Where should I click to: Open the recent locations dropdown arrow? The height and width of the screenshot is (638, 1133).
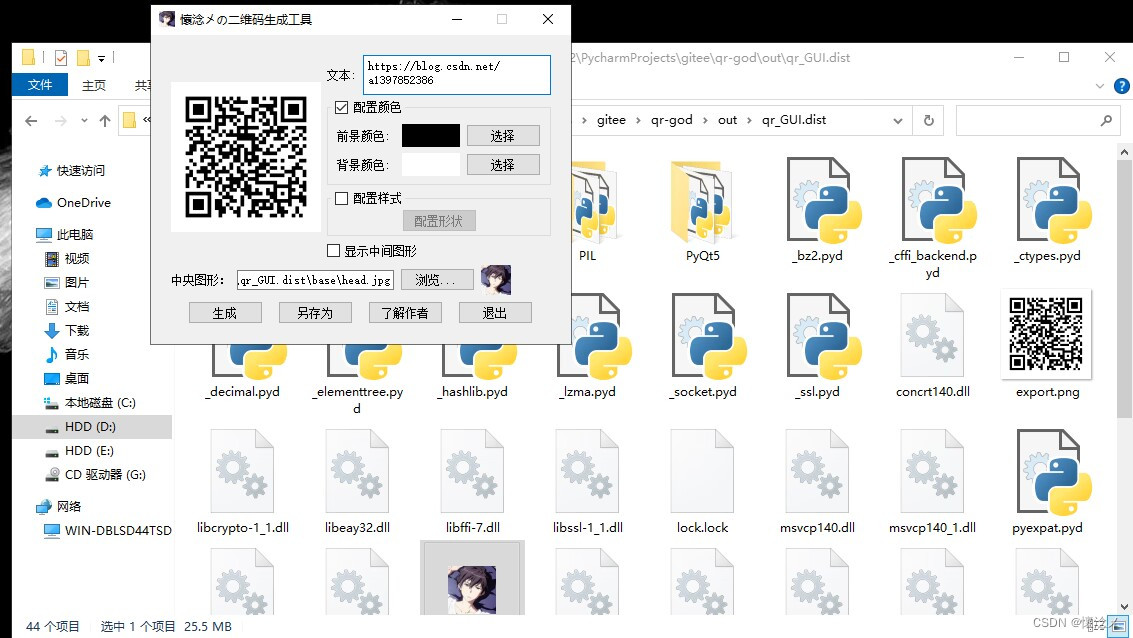pos(85,121)
